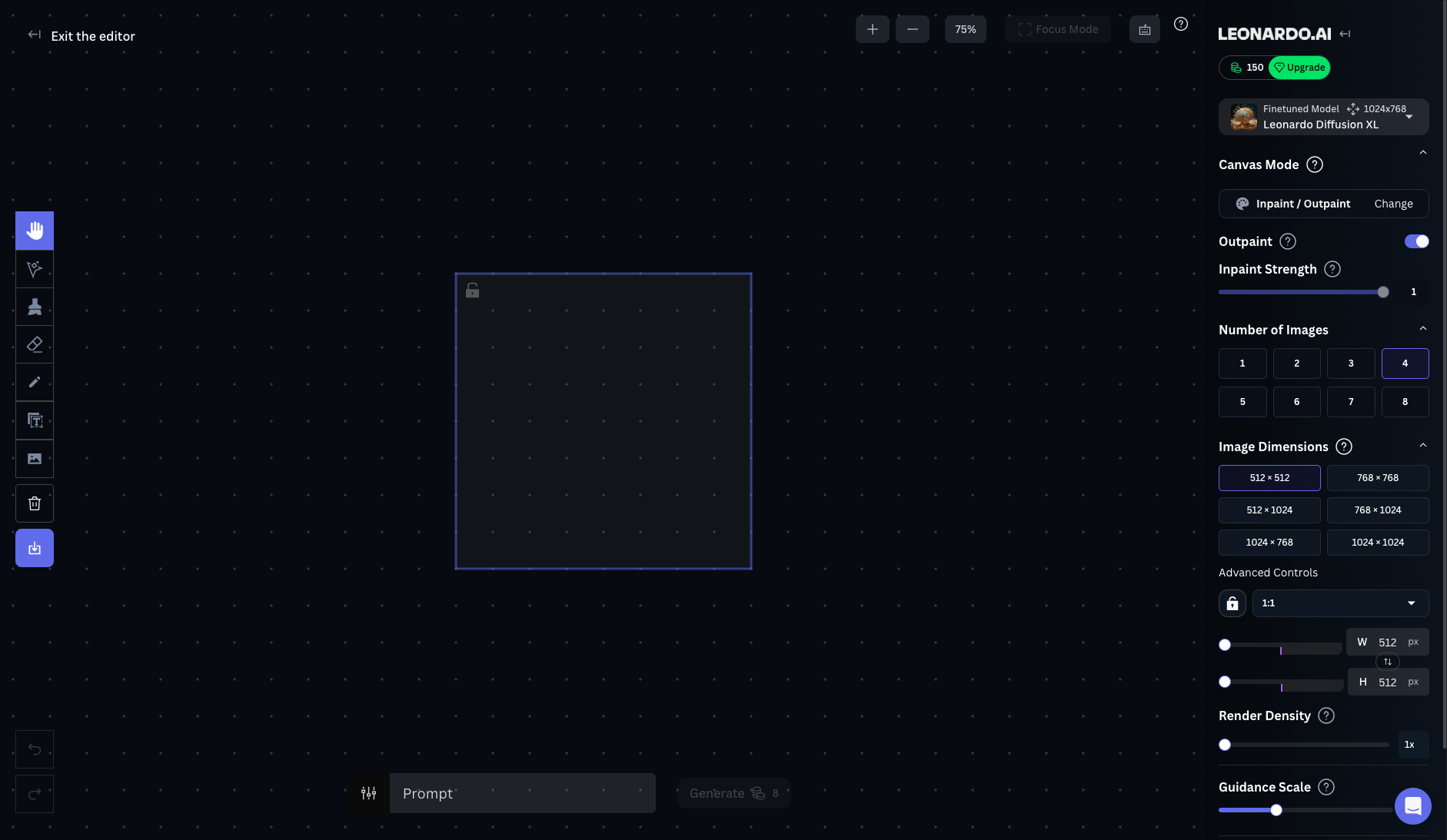The height and width of the screenshot is (840, 1447).
Task: Pick the Draw Mask tool
Action: [x=35, y=307]
